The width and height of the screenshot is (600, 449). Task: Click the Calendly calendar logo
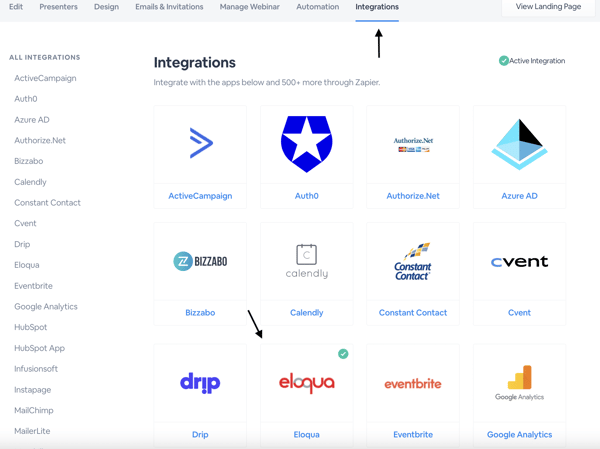(x=307, y=261)
